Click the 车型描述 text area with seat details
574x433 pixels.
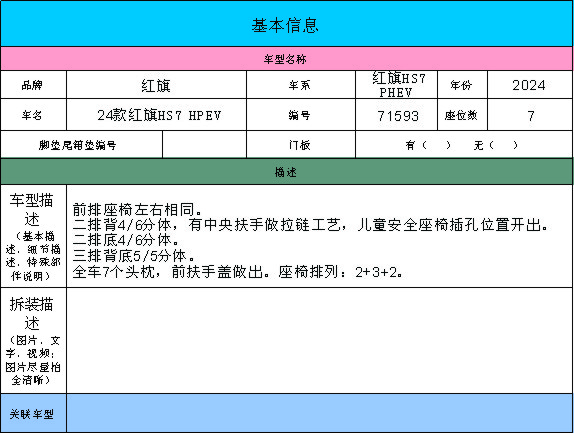point(320,236)
